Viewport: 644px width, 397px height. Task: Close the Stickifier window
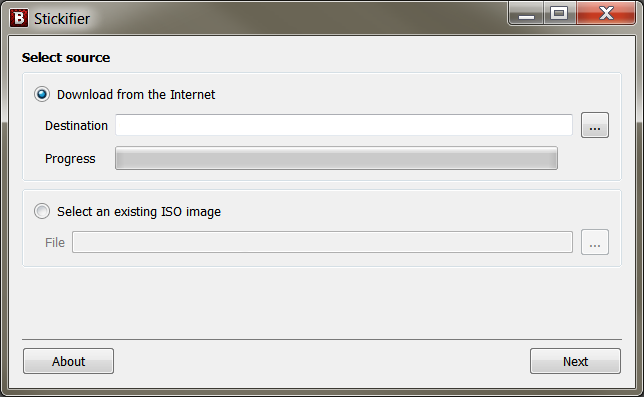click(x=606, y=14)
